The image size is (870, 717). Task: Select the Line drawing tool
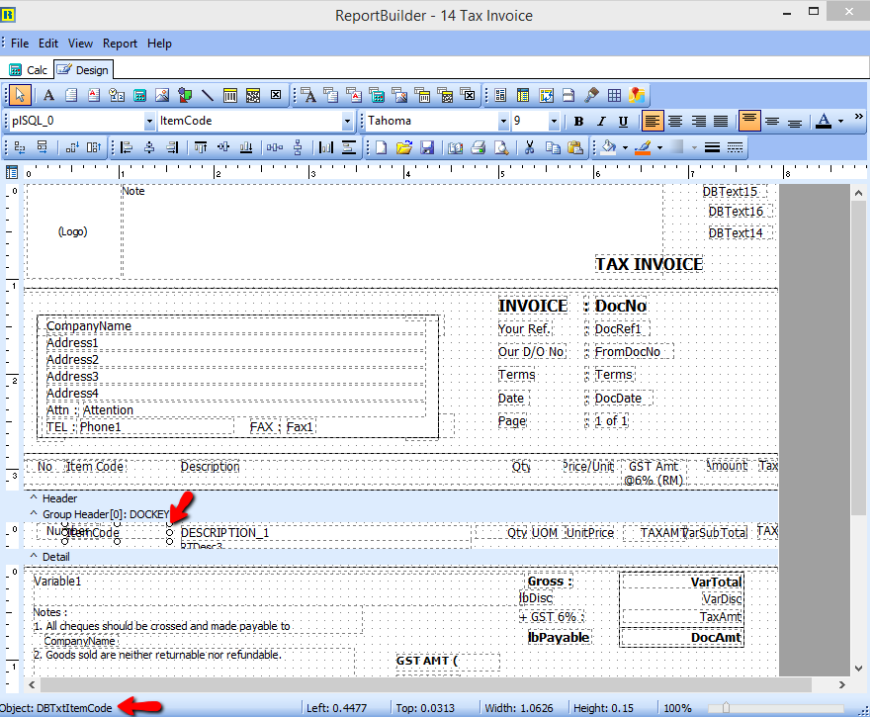[x=207, y=96]
